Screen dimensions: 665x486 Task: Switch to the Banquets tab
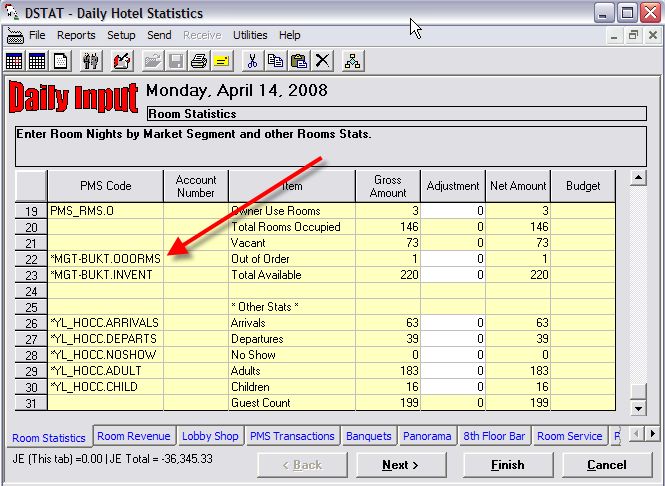(369, 436)
